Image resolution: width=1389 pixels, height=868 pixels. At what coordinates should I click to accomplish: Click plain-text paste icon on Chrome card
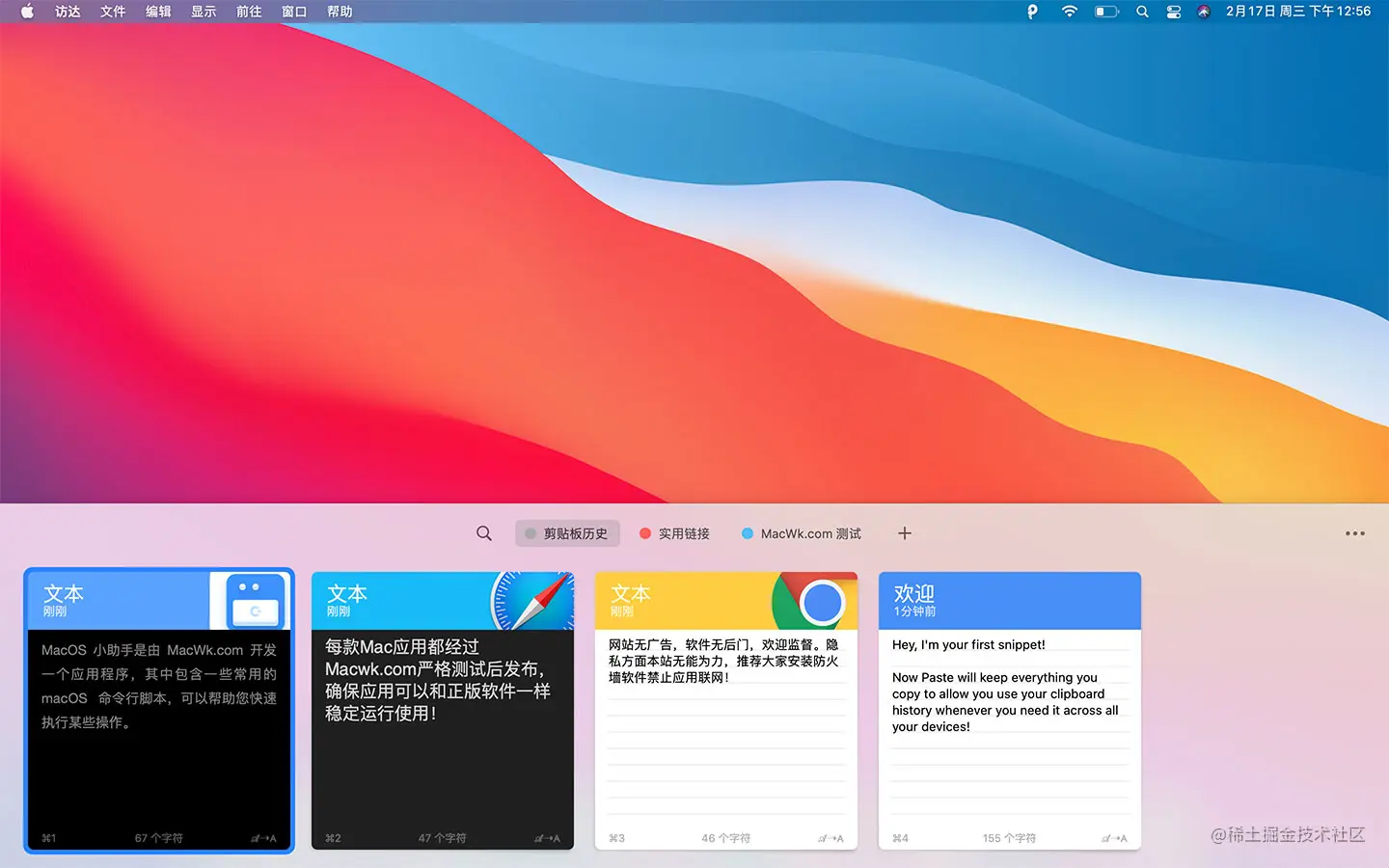[831, 838]
